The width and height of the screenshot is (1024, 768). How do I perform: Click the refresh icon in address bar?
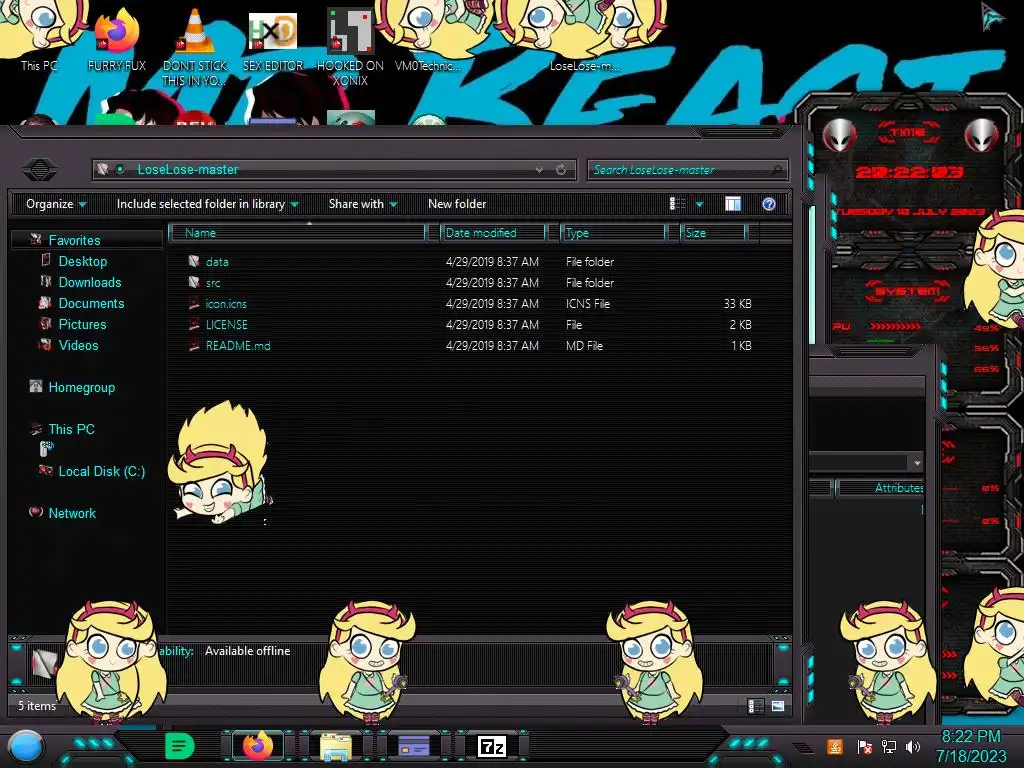(561, 170)
